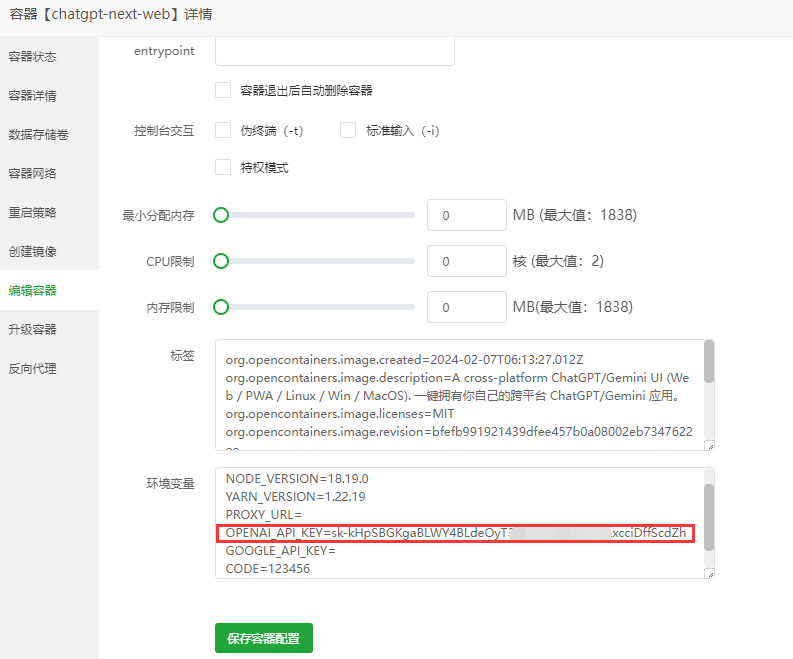Open the 容器状态 sidebar tab
Screen dimensions: 793x659
(x=33, y=56)
